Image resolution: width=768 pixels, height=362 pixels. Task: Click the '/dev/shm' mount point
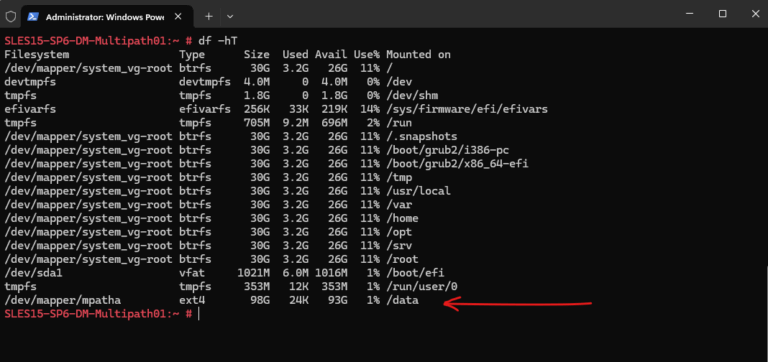[x=412, y=96]
